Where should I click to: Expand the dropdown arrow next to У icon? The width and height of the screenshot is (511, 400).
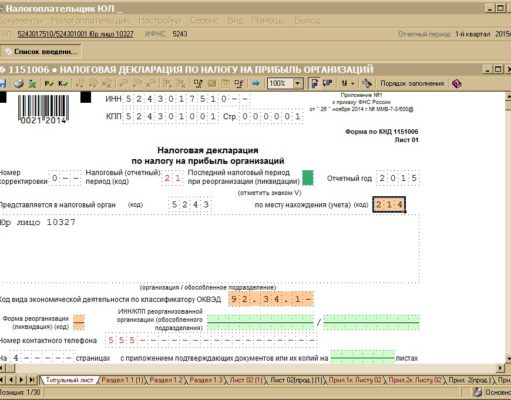point(352,84)
